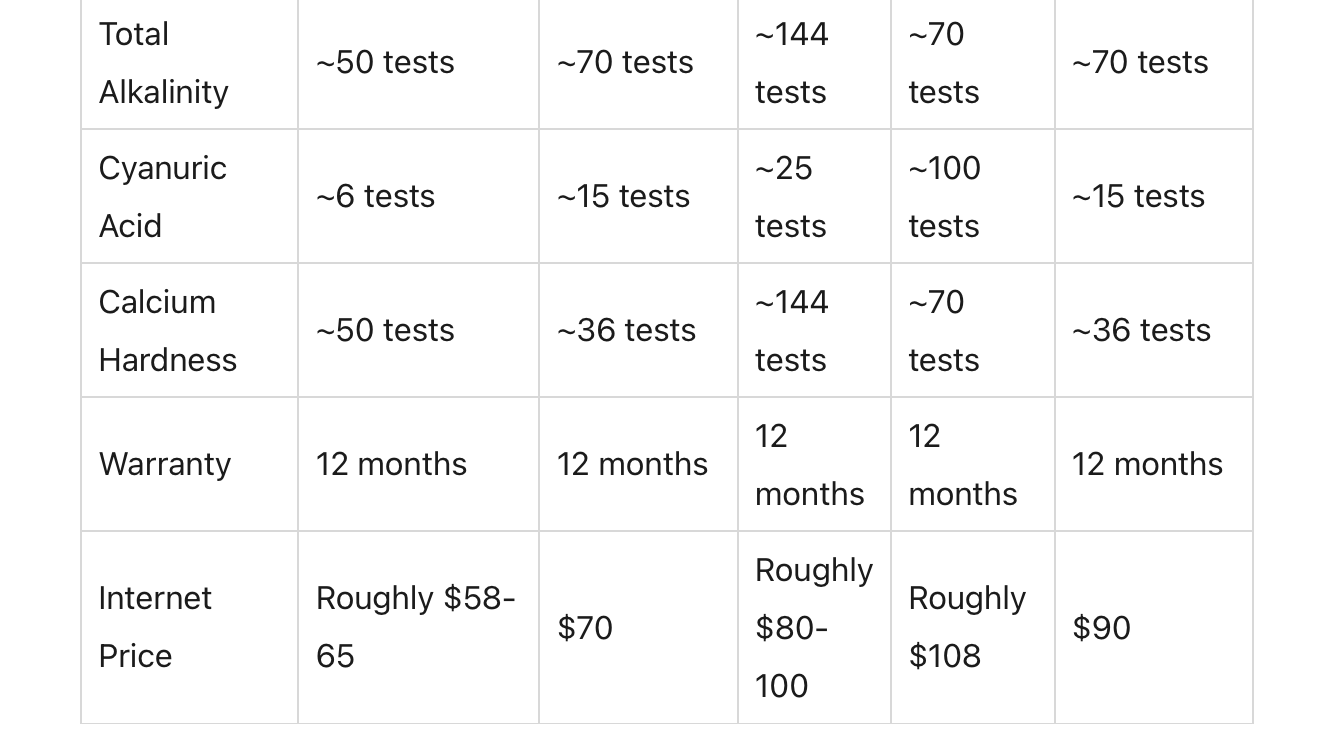Select the ~50 tests Calcium Hardness cell
The height and width of the screenshot is (750, 1334).
(418, 331)
